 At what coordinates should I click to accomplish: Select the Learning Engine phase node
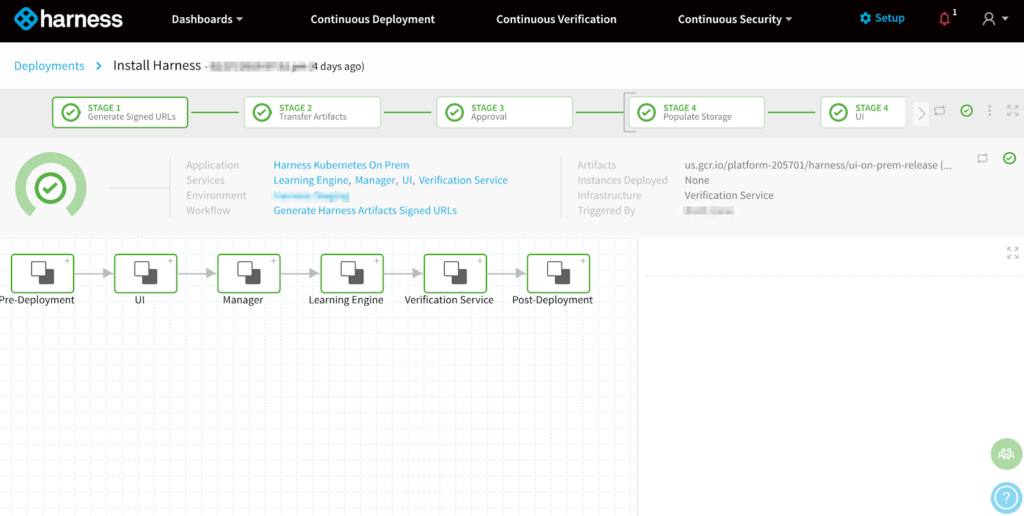[x=352, y=273]
